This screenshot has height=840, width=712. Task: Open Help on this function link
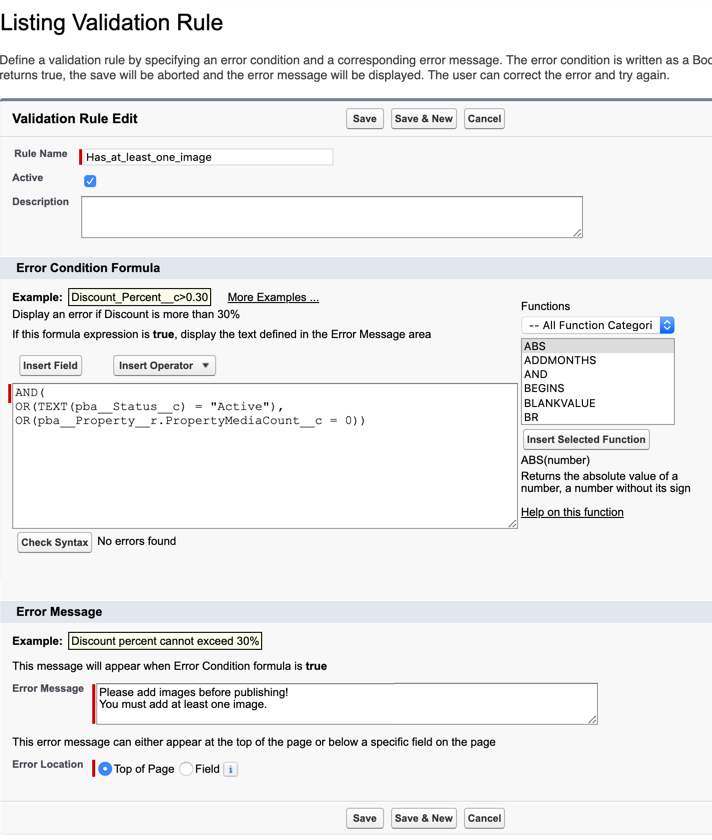[572, 512]
